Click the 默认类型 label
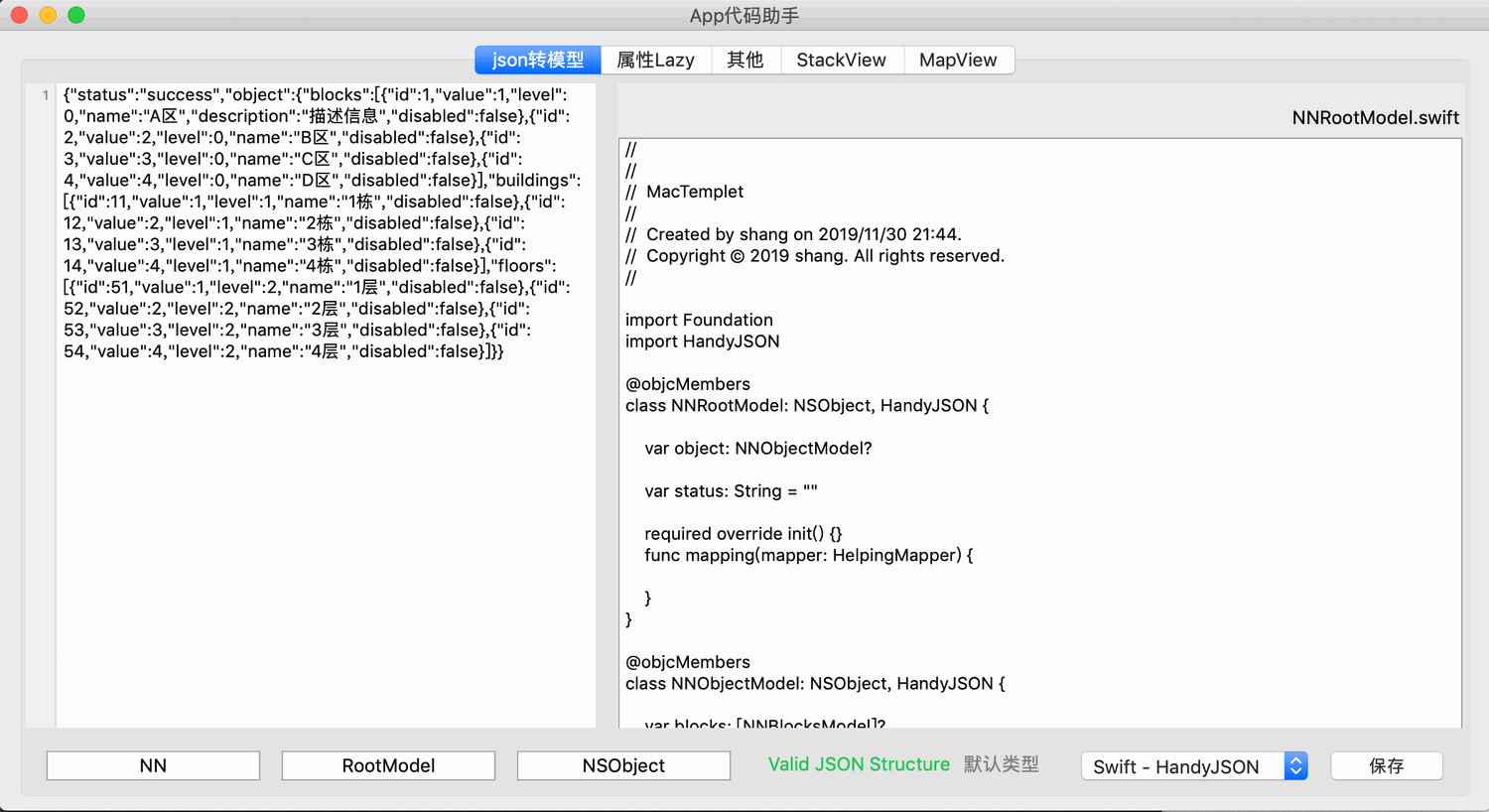 [1001, 764]
